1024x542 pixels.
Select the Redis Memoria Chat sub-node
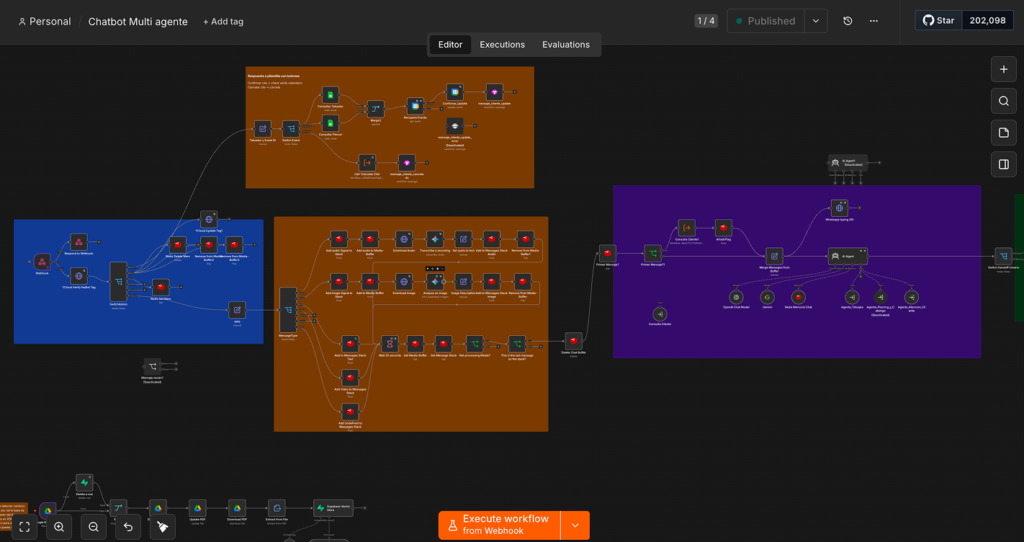(x=798, y=297)
